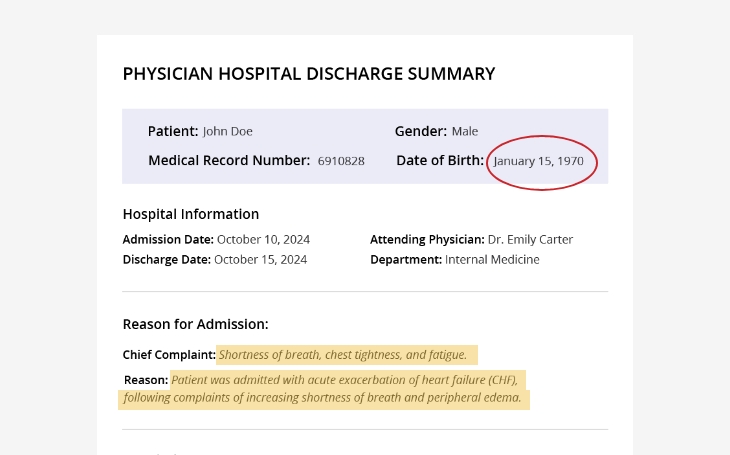
Task: Click highlighted line mentioning peripheral edema
Action: pos(322,399)
